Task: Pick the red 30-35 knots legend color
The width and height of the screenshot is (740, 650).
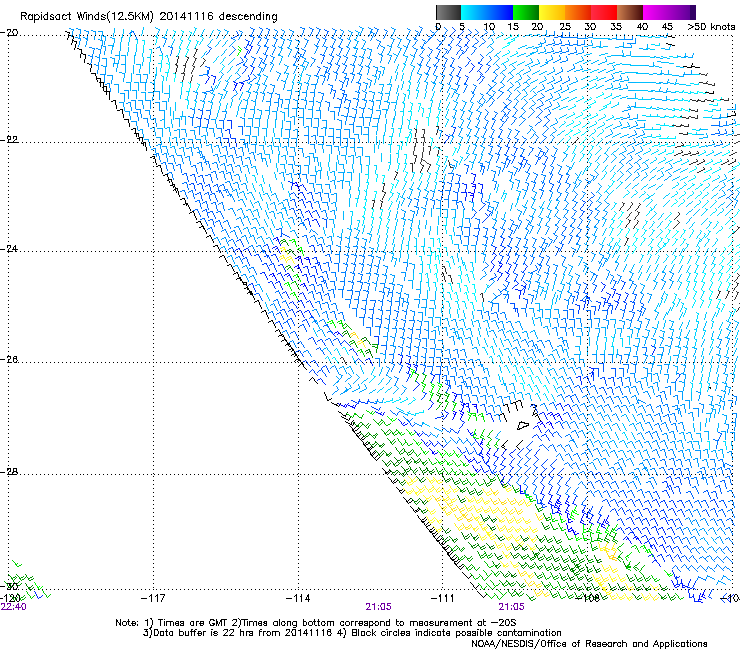Action: click(x=604, y=12)
